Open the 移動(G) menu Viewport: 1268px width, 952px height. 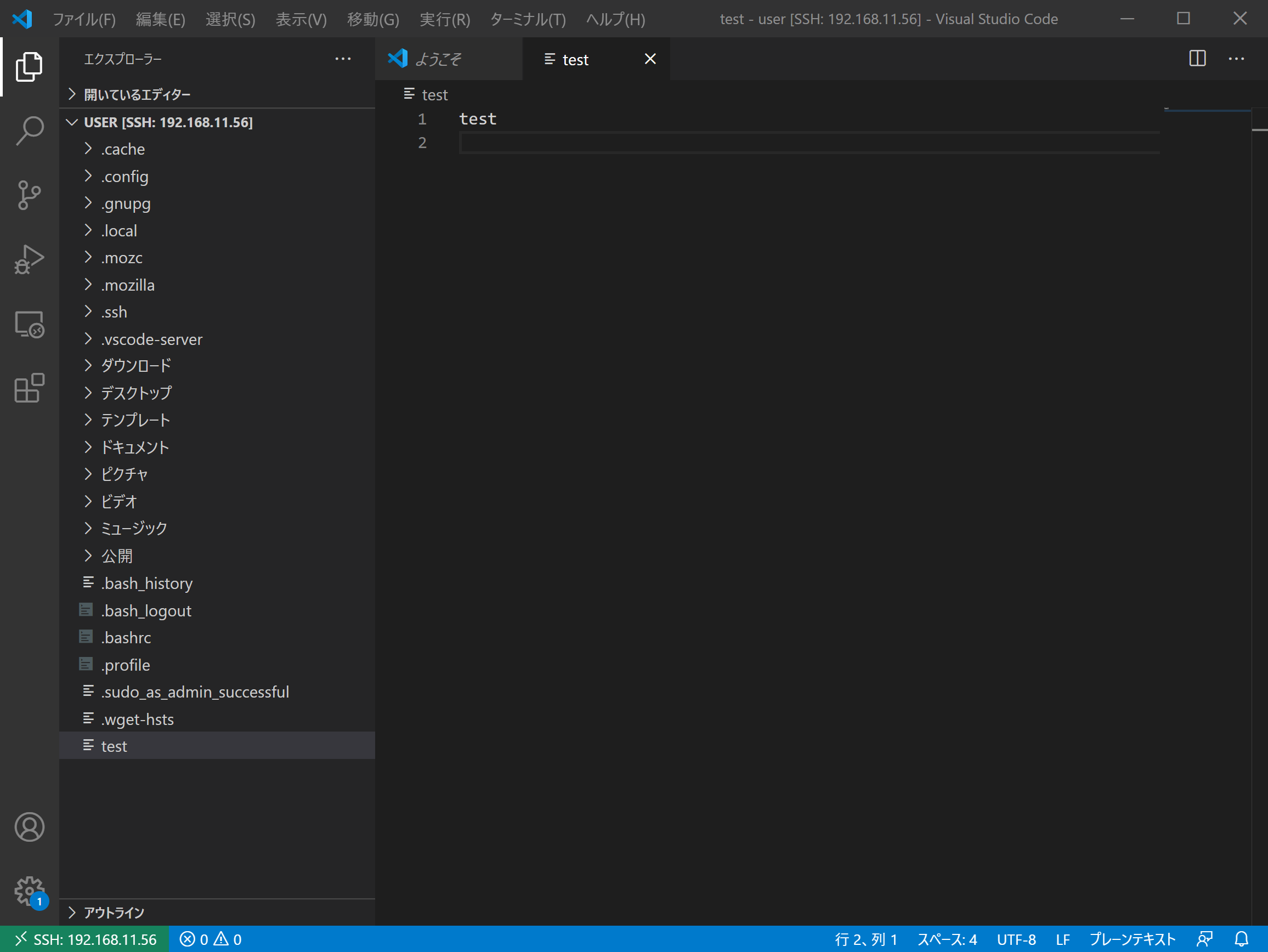pos(373,20)
